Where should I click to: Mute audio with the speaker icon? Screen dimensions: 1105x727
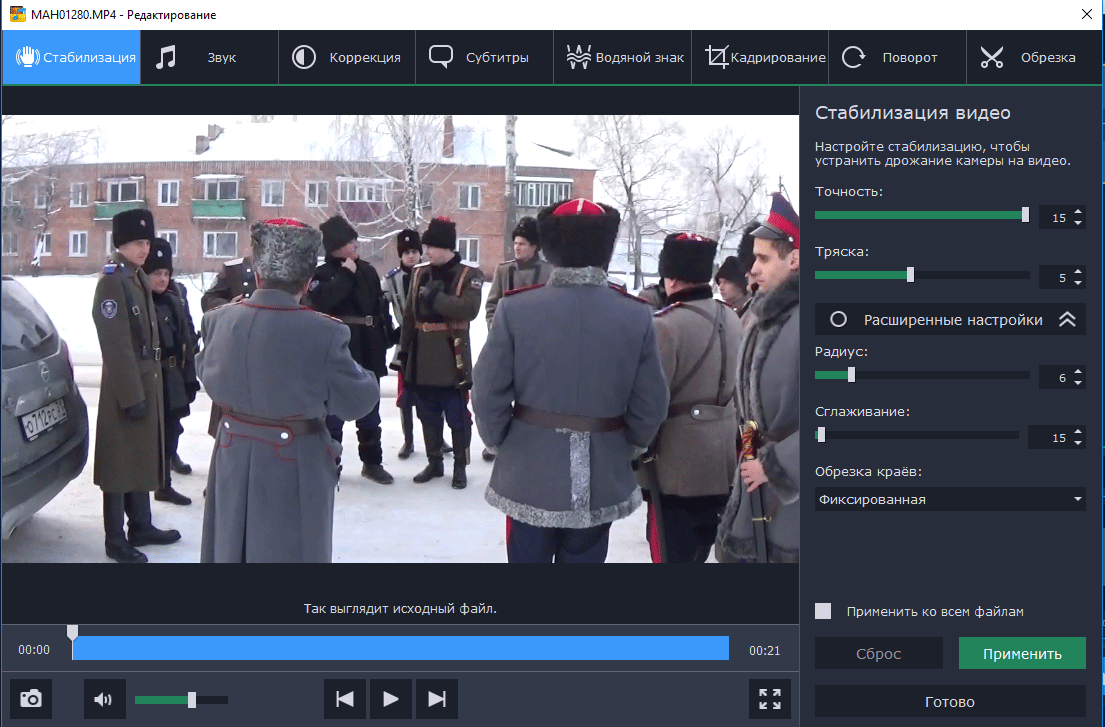[x=104, y=699]
